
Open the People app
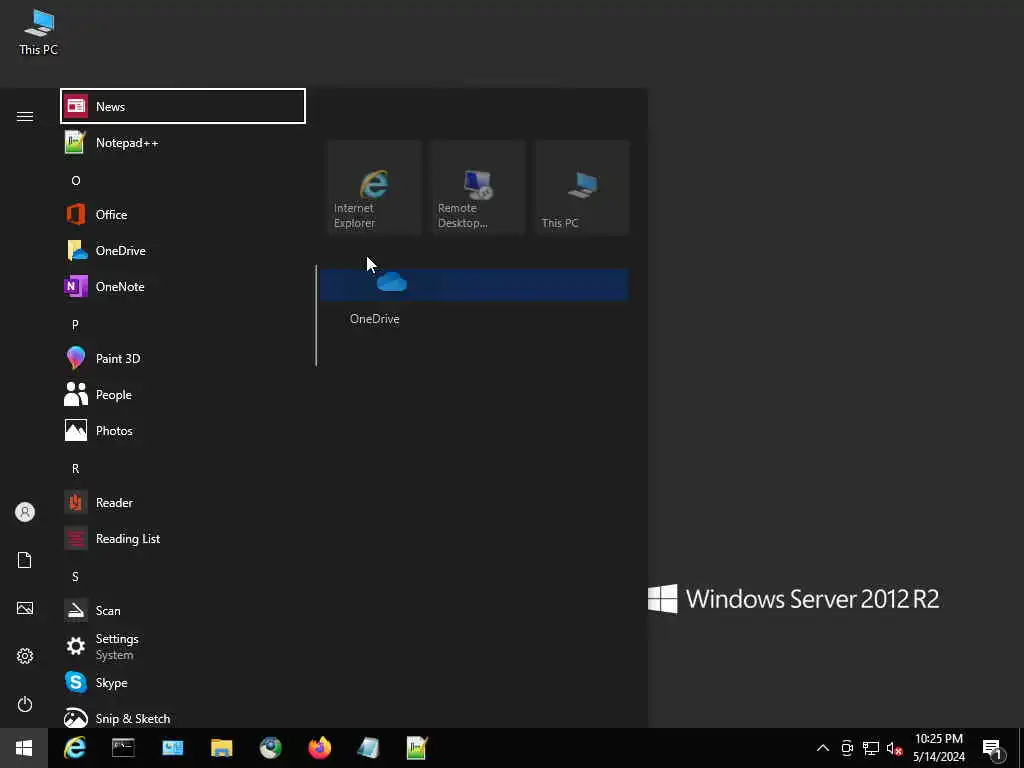[x=183, y=394]
